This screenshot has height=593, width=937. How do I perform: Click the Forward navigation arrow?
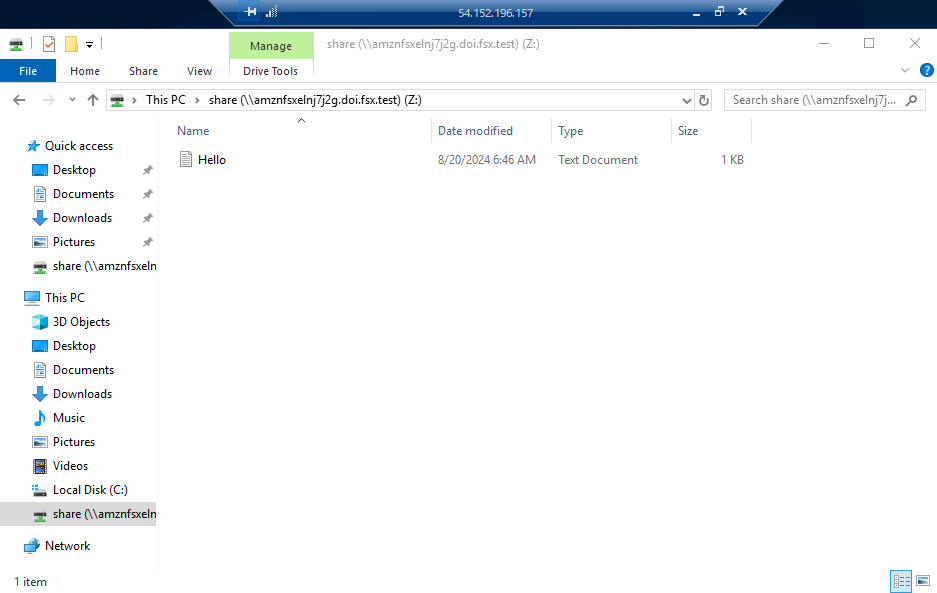tap(48, 100)
